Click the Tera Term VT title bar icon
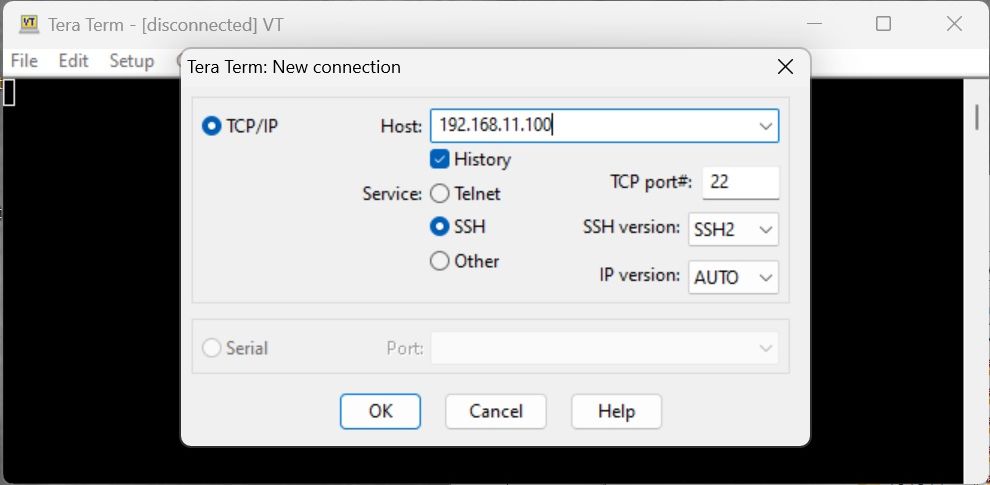The width and height of the screenshot is (990, 485). coord(28,25)
